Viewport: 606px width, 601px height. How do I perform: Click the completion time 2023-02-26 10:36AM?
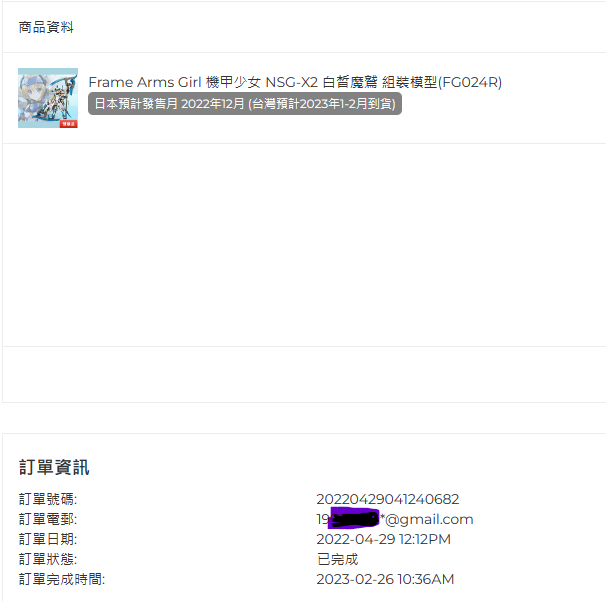pos(385,579)
